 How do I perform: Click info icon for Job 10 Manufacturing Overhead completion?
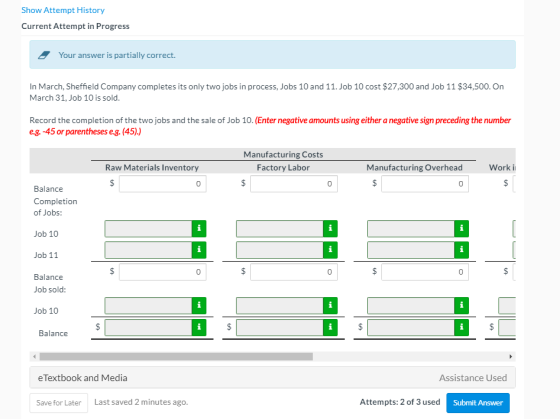(x=461, y=229)
